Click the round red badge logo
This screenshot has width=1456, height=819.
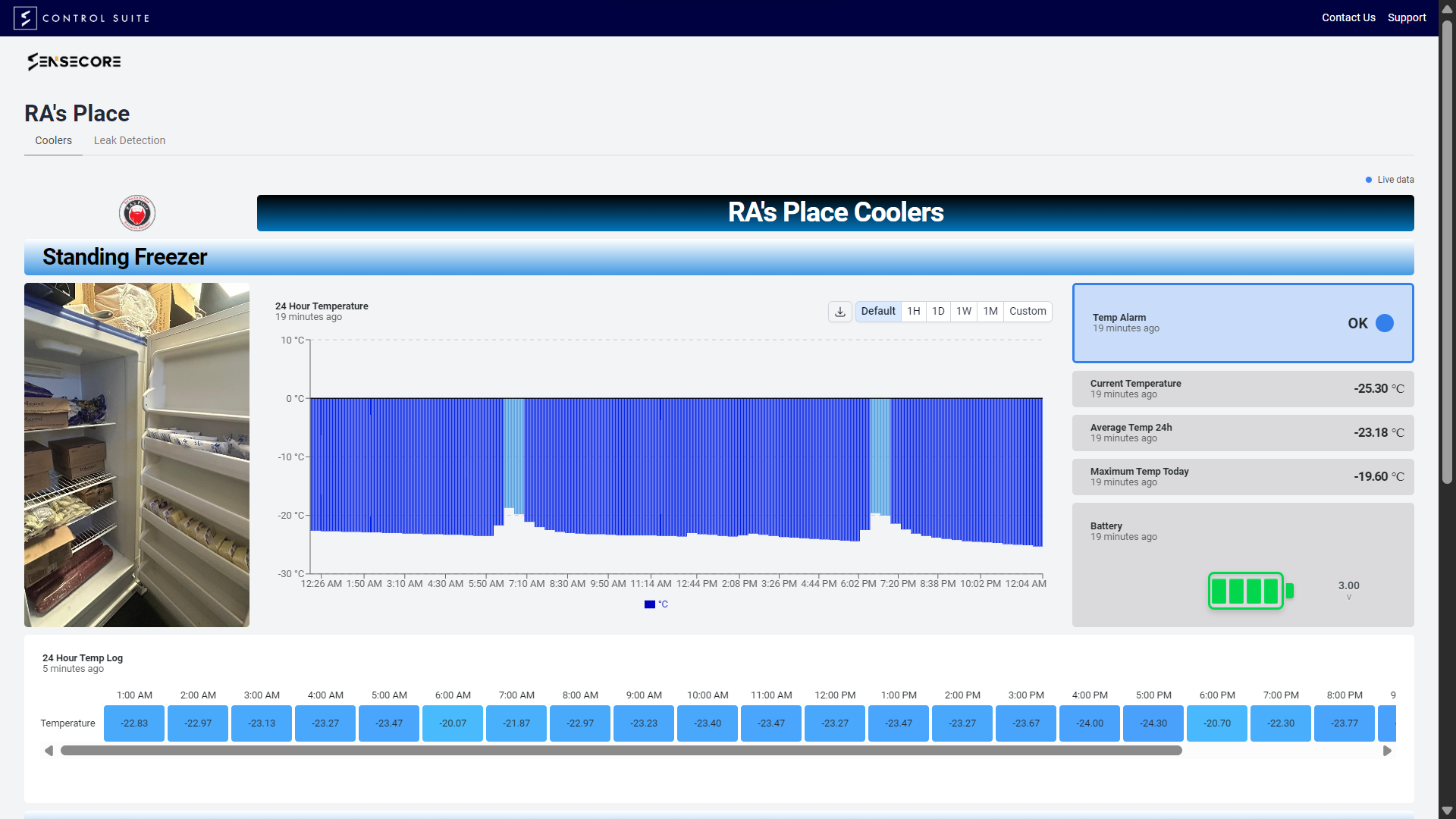click(137, 213)
